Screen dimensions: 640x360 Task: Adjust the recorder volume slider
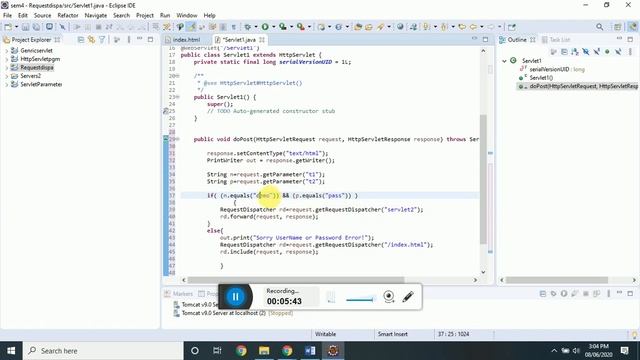pos(360,299)
